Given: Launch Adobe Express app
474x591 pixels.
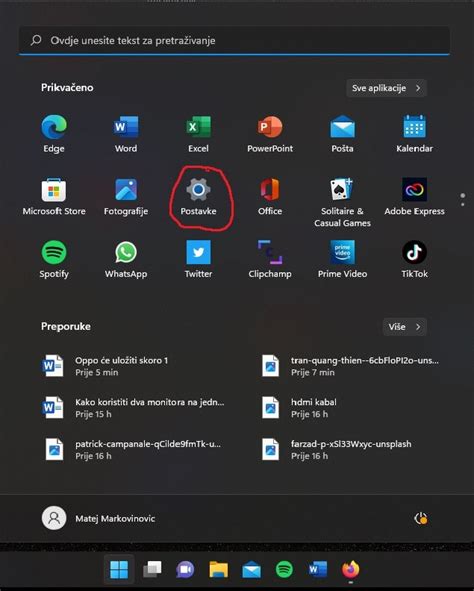Looking at the screenshot, I should pos(414,197).
